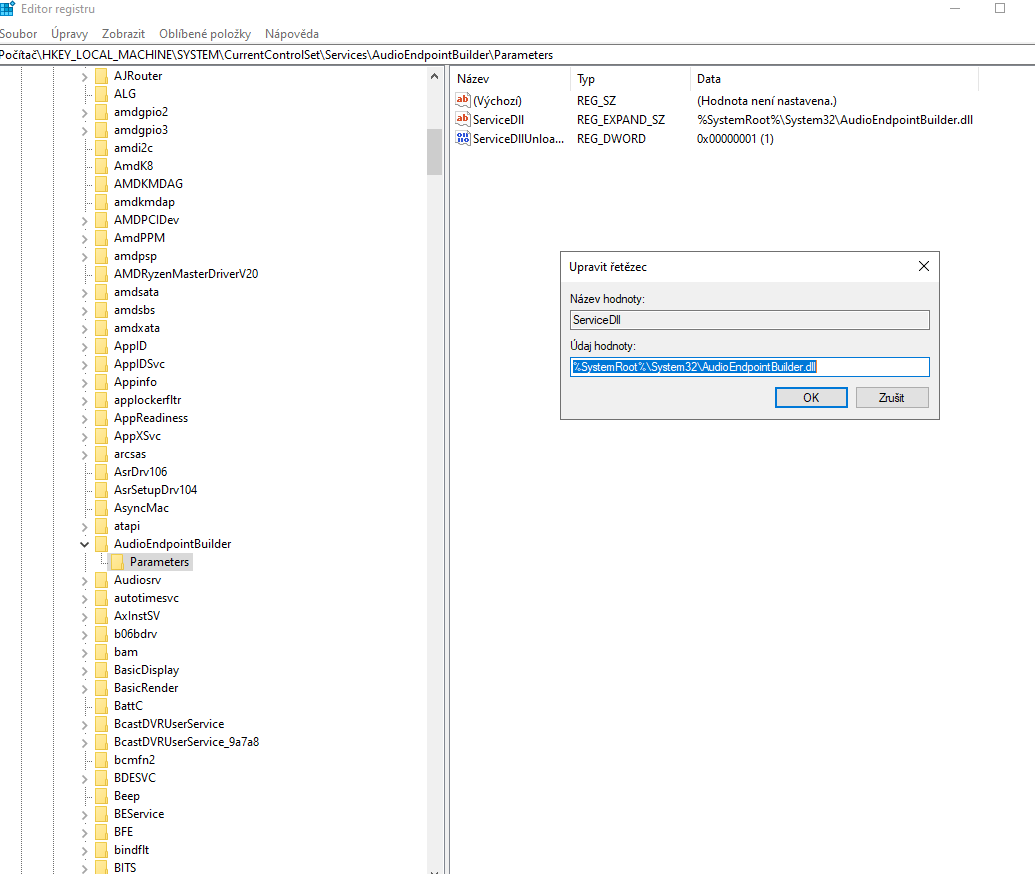Viewport: 1035px width, 874px height.
Task: Click the ab icon next to ServiceDll
Action: 461,119
